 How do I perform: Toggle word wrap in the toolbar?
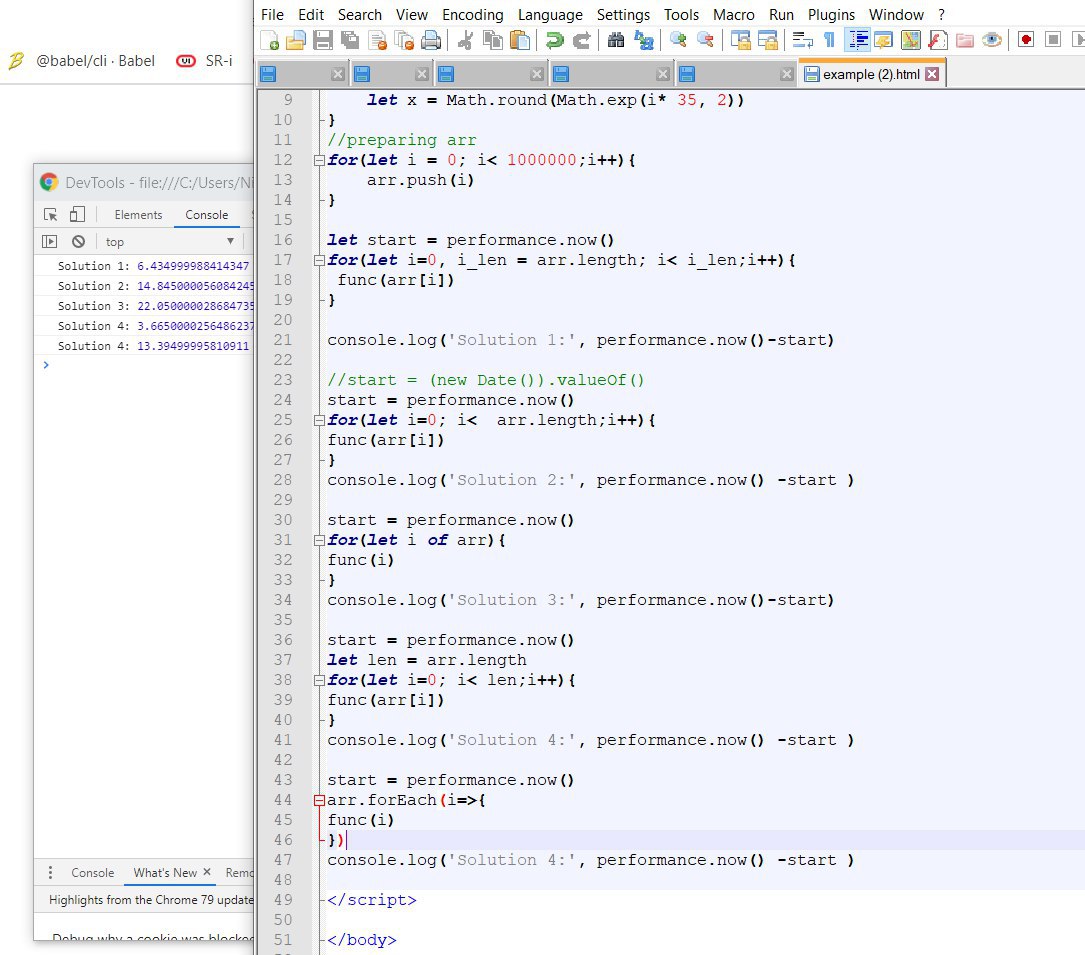802,41
